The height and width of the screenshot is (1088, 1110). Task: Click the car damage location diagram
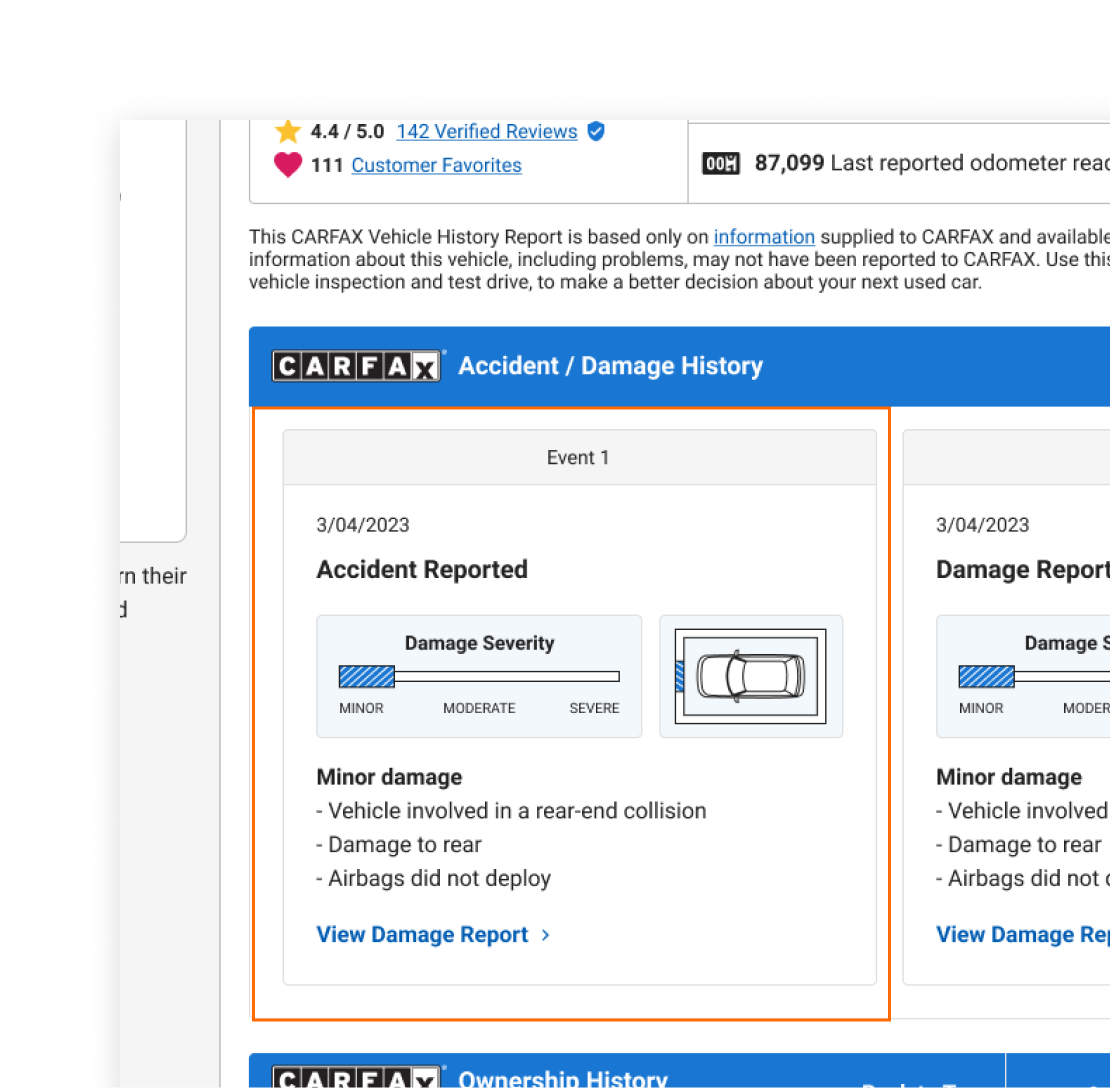coord(750,676)
